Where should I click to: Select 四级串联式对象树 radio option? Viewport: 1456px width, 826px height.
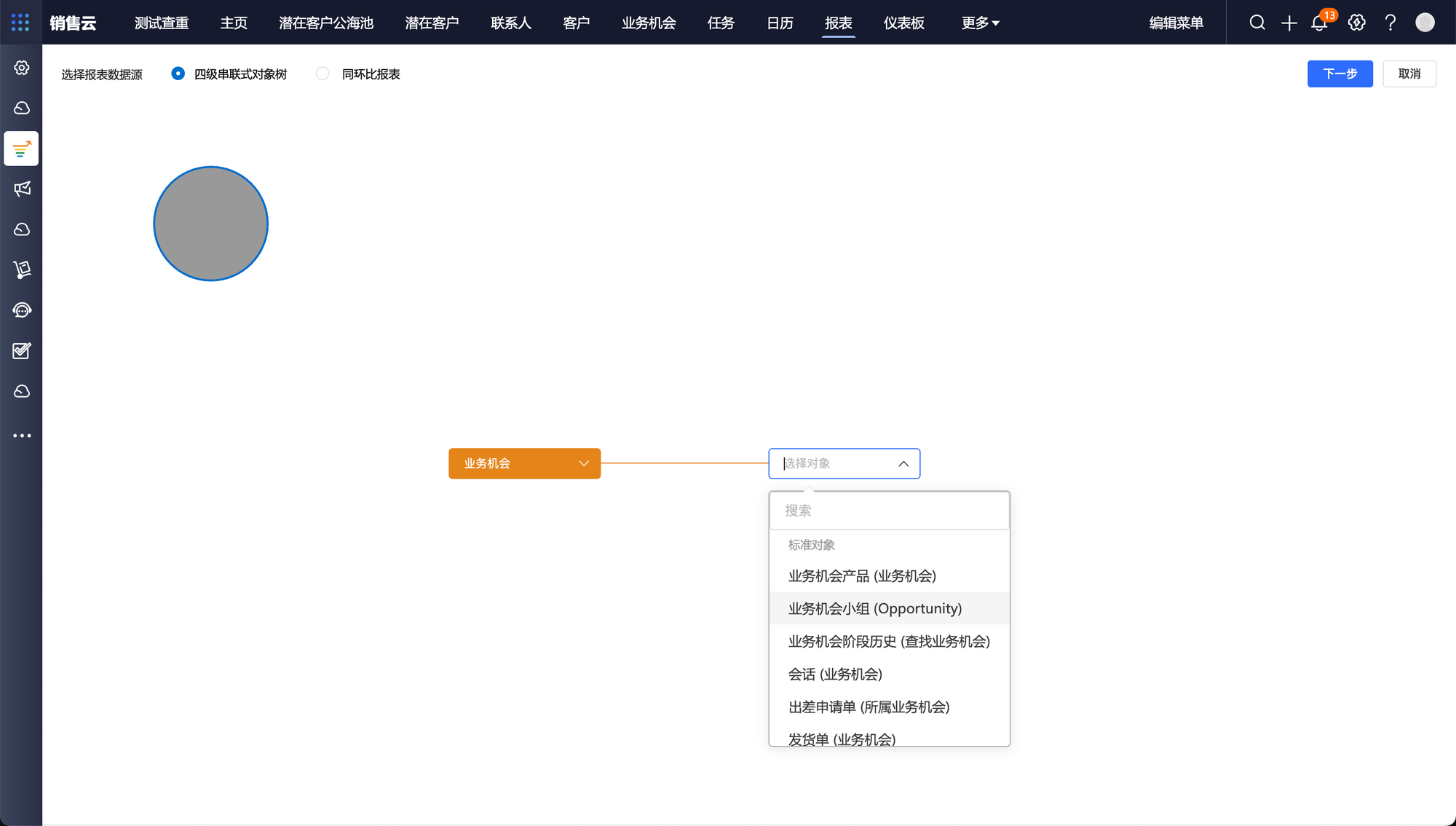(x=178, y=74)
